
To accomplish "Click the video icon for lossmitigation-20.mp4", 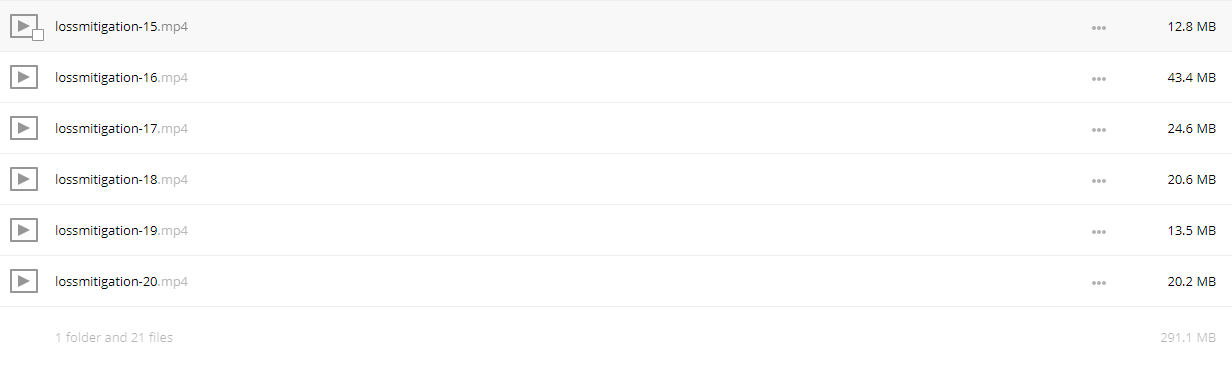I will (x=24, y=281).
